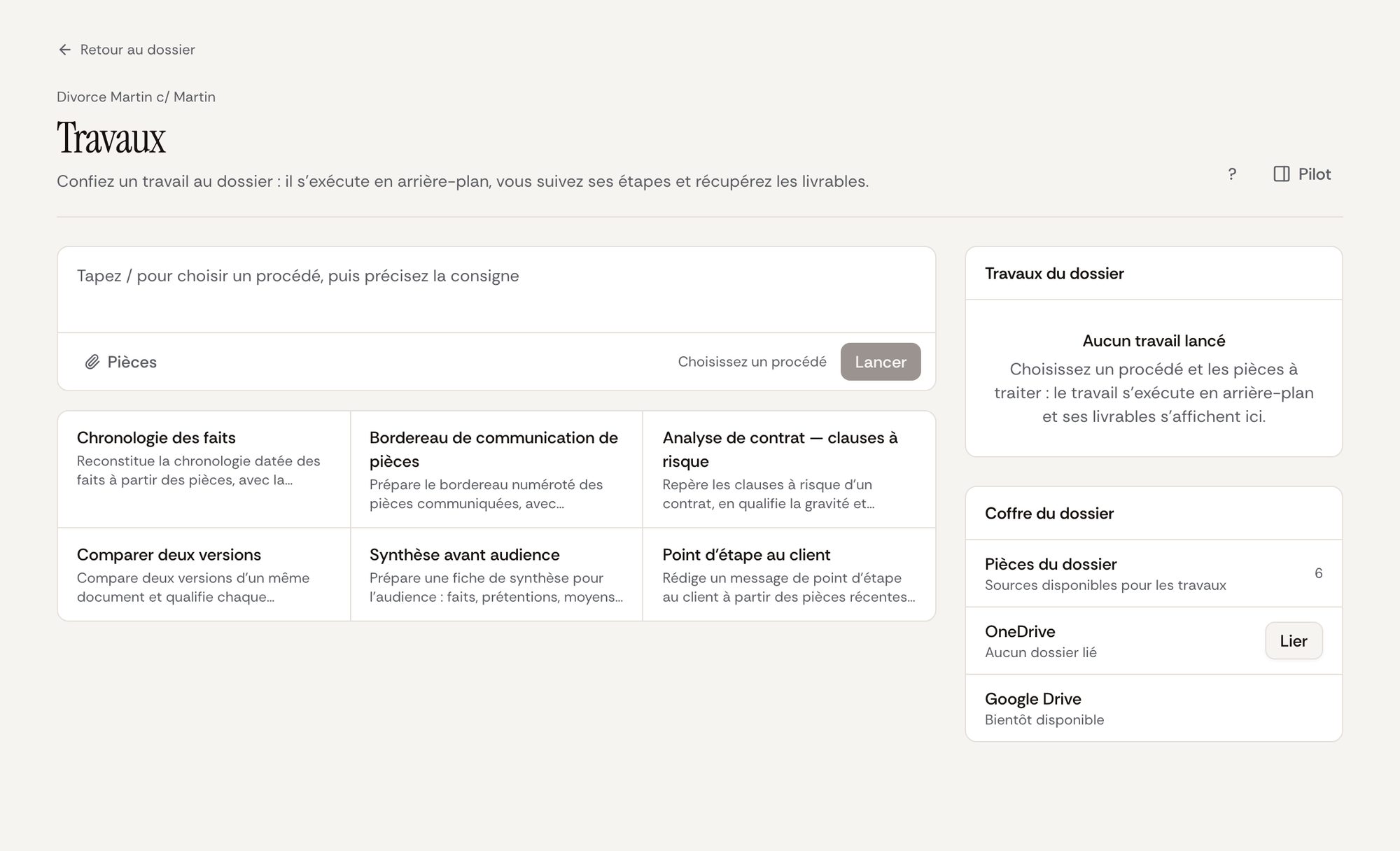Click the Pilot side panel icon

[1281, 174]
